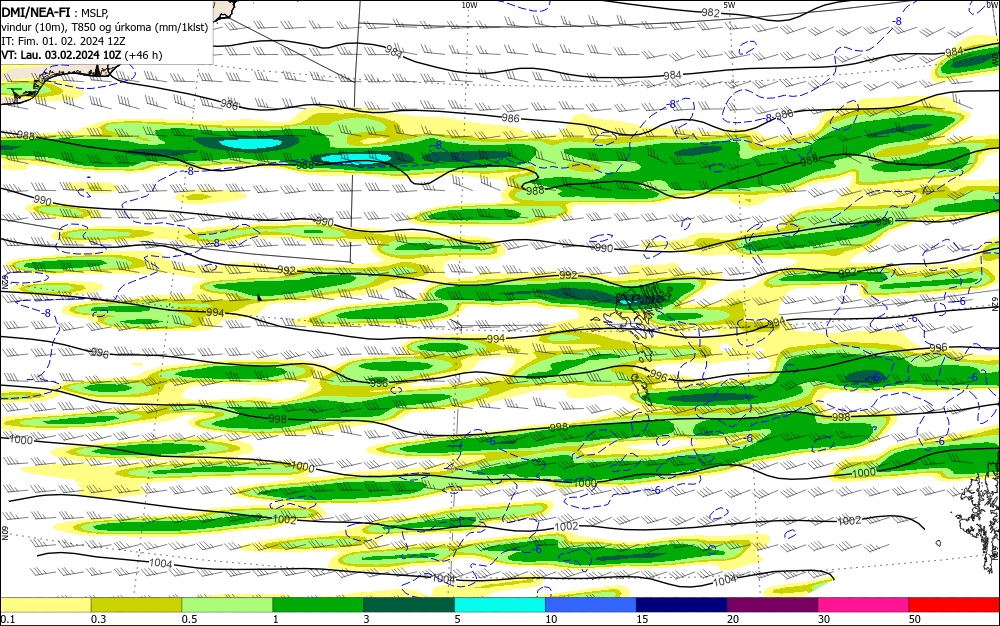The width and height of the screenshot is (1000, 626).
Task: Select the pink 30–50 legend swatch
Action: tap(864, 605)
